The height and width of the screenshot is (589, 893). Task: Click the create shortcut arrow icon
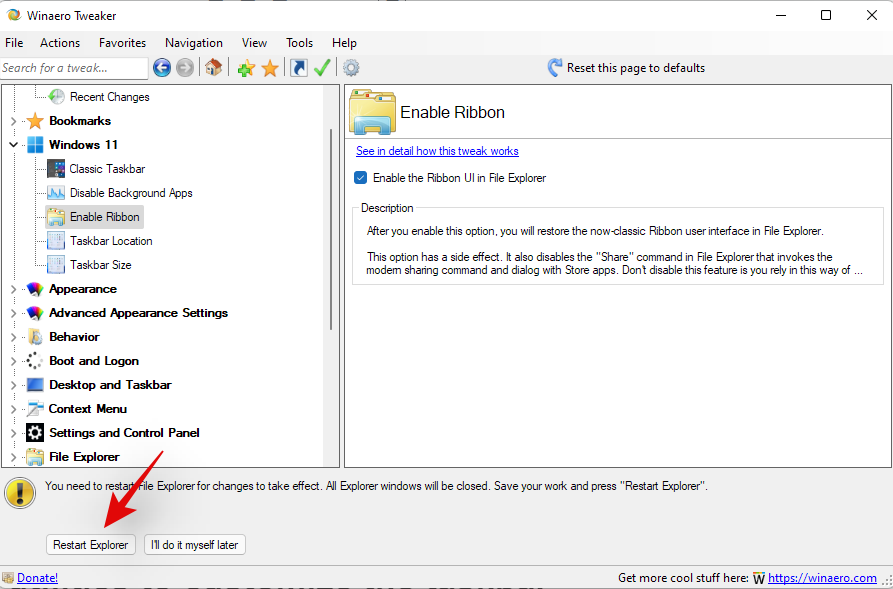[298, 68]
